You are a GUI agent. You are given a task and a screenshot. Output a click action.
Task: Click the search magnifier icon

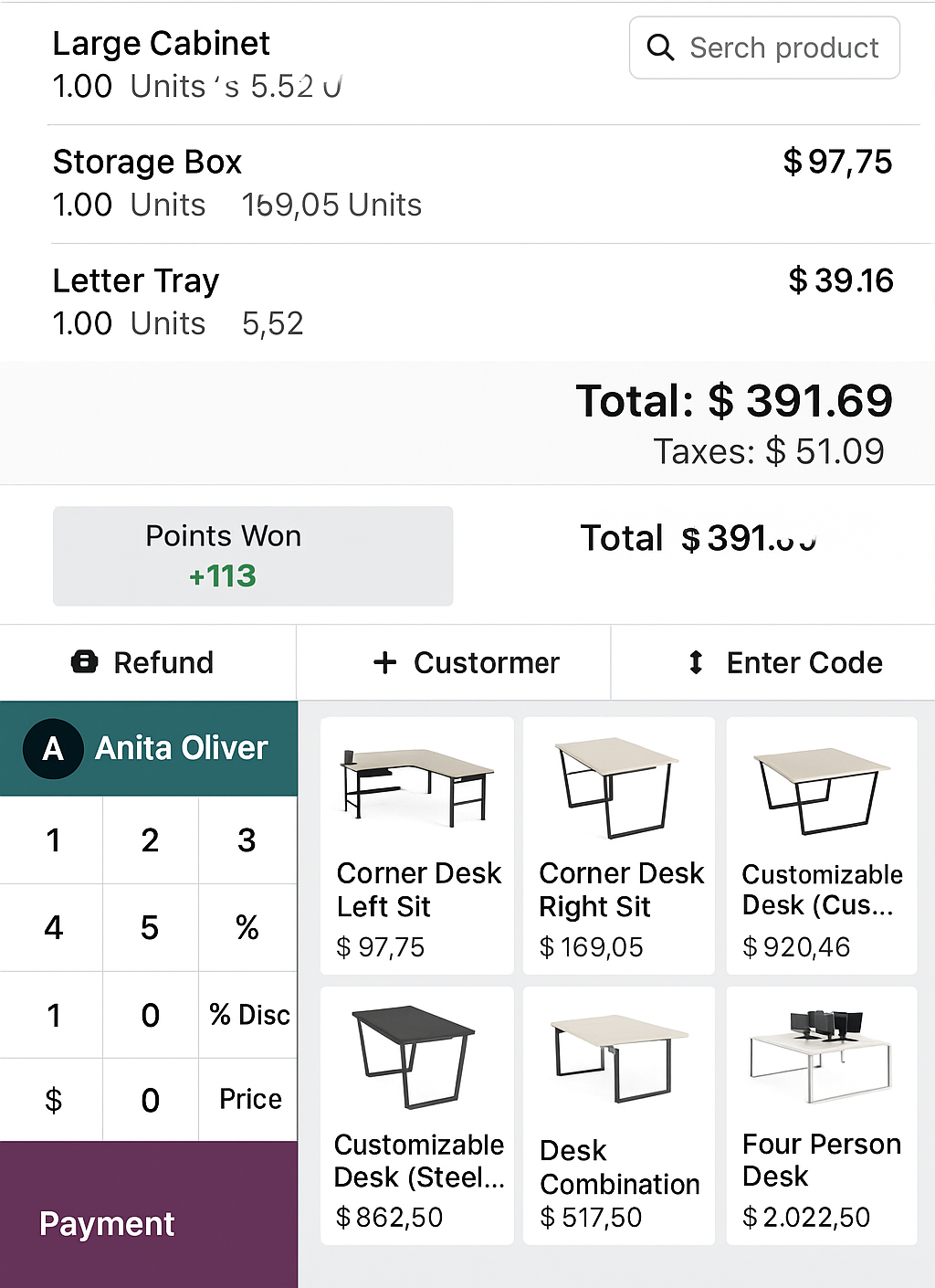click(x=660, y=48)
